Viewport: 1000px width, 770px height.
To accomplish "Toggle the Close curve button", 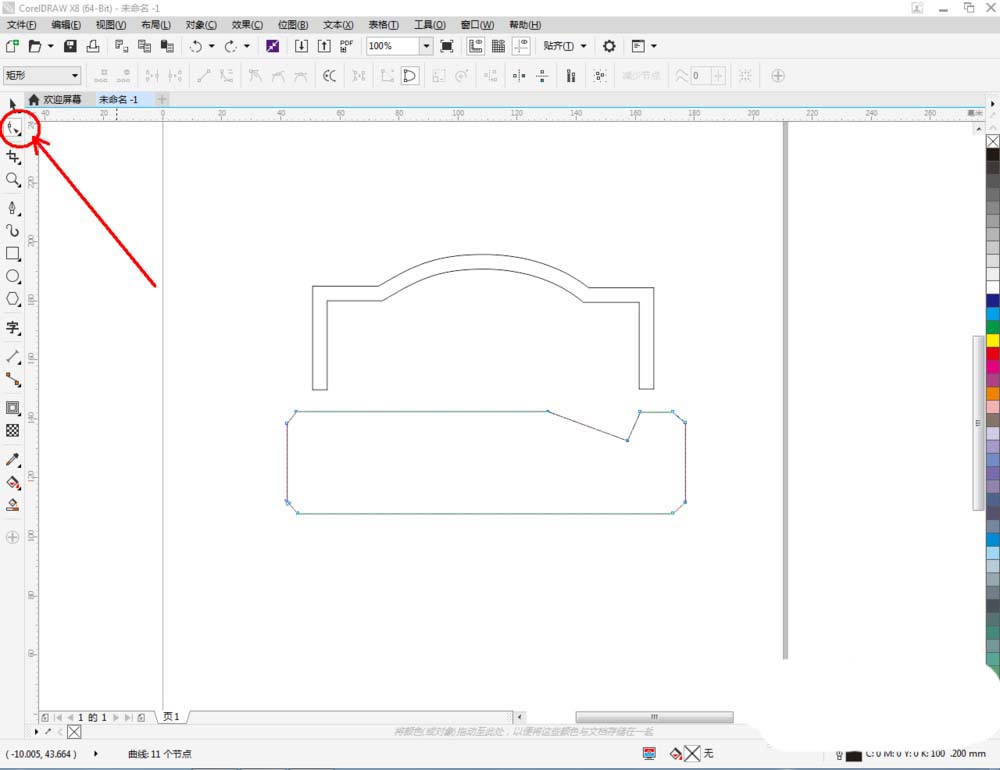I will coord(409,76).
